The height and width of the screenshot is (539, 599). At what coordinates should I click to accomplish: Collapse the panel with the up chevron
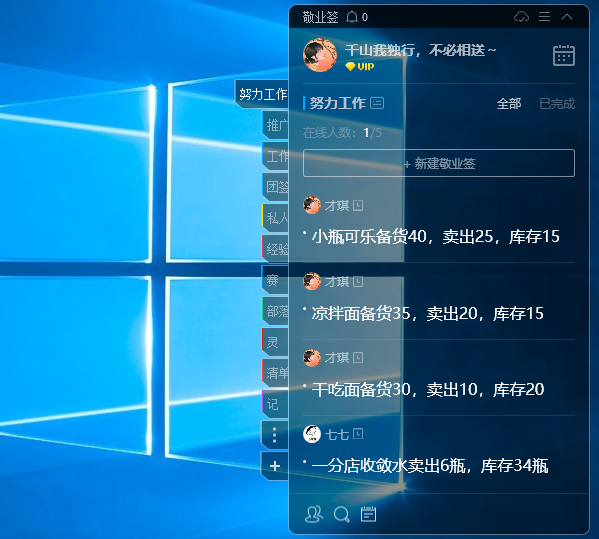[x=567, y=16]
